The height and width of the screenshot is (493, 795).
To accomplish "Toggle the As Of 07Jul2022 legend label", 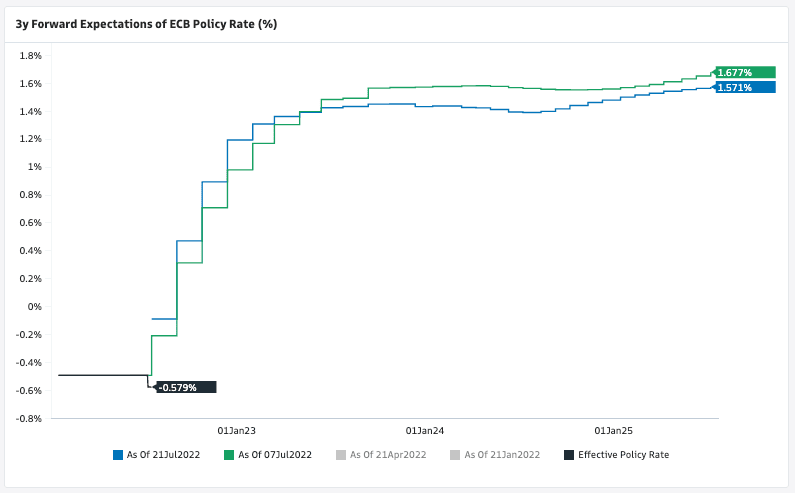I will 275,455.
